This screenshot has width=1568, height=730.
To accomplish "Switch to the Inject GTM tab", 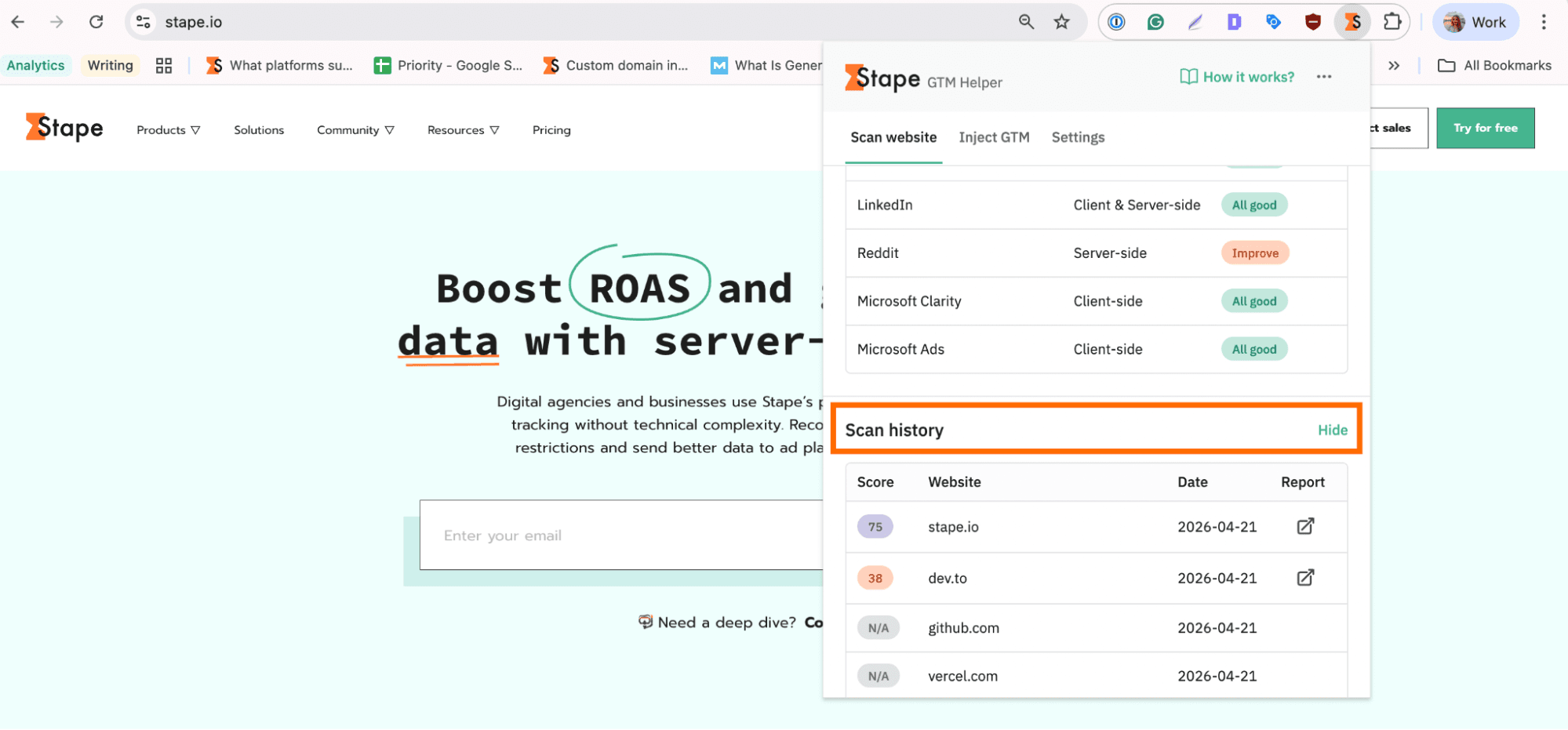I will (x=994, y=137).
